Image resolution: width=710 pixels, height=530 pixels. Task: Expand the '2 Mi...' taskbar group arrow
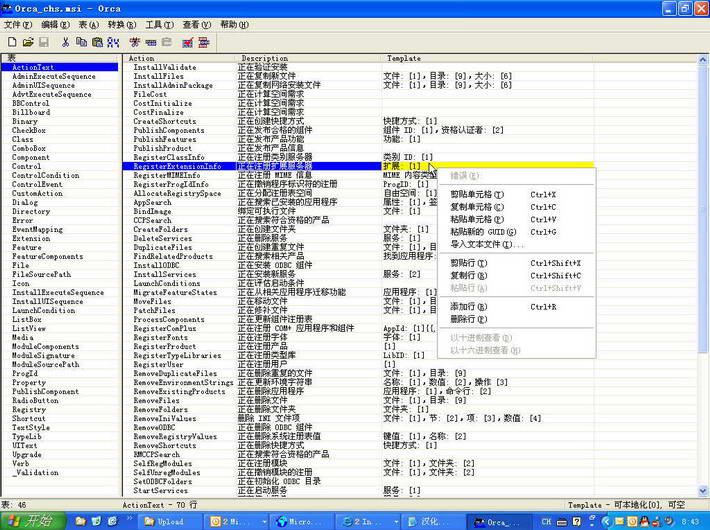264,522
